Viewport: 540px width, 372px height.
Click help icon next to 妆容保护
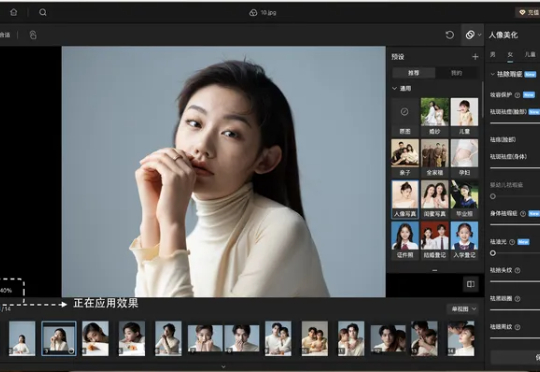517,95
